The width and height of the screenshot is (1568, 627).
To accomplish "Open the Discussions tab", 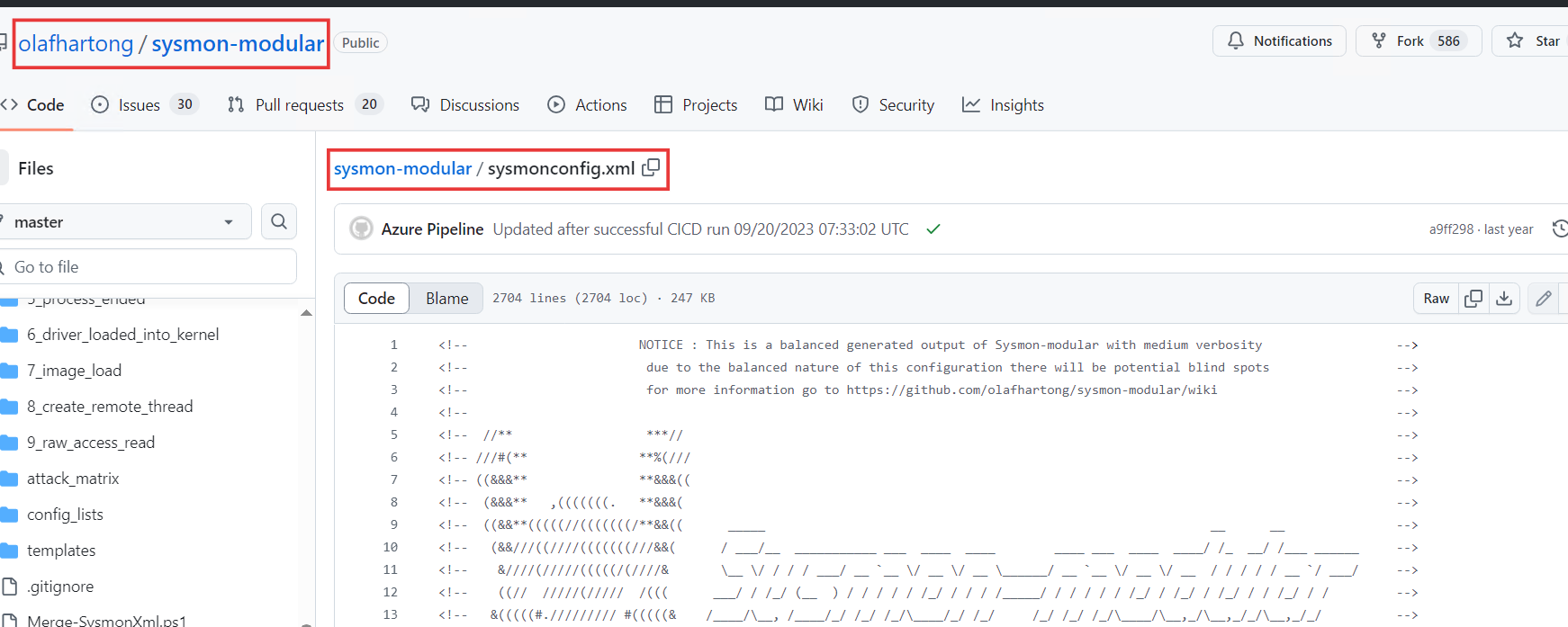I will (465, 105).
